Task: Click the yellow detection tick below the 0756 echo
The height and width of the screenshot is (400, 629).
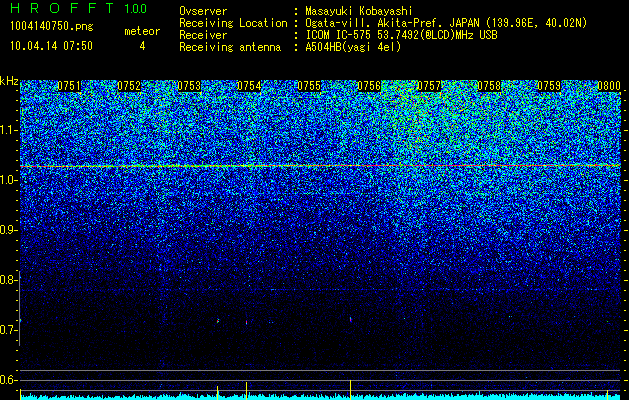Action: [351, 390]
